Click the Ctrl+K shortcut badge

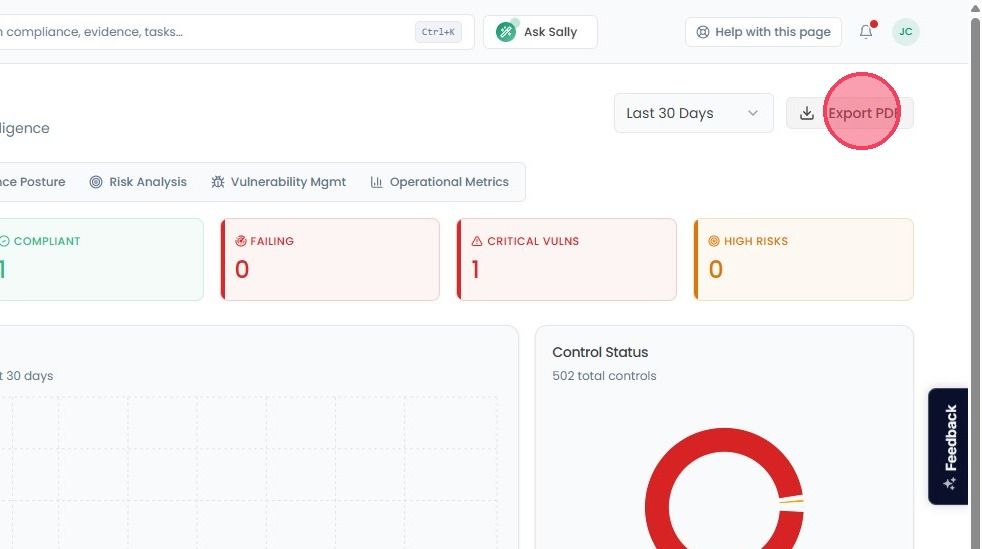438,32
